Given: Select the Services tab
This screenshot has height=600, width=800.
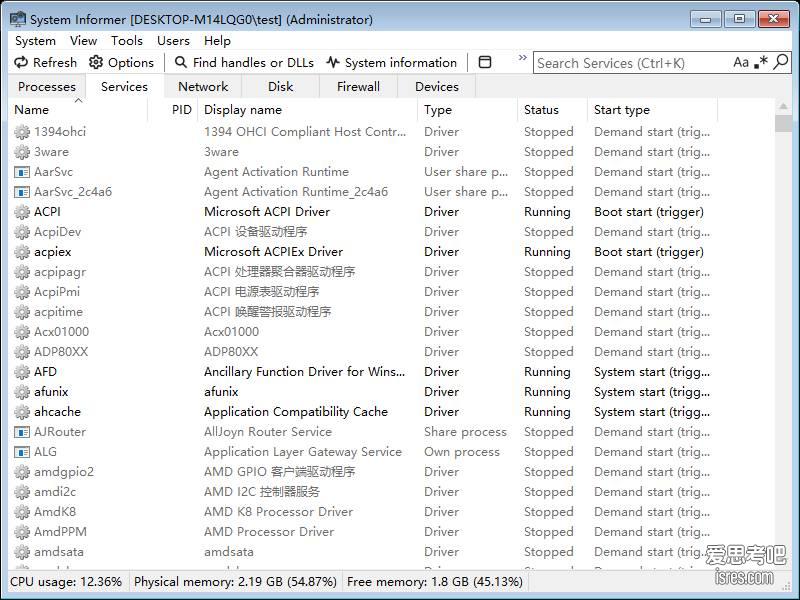Looking at the screenshot, I should pyautogui.click(x=124, y=86).
